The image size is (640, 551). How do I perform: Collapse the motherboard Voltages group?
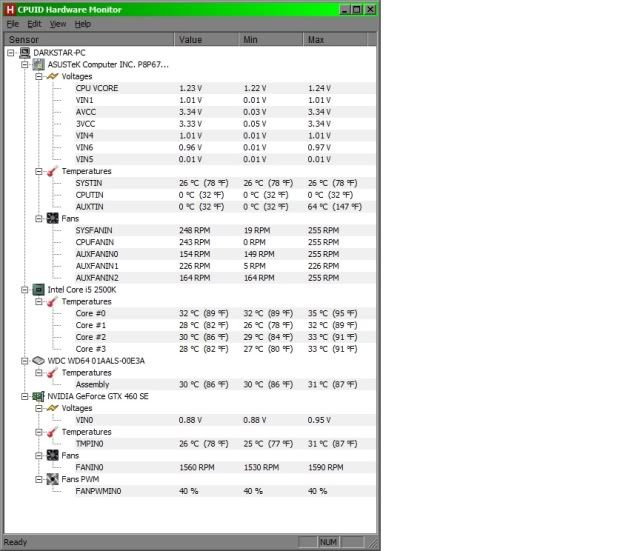(39, 76)
